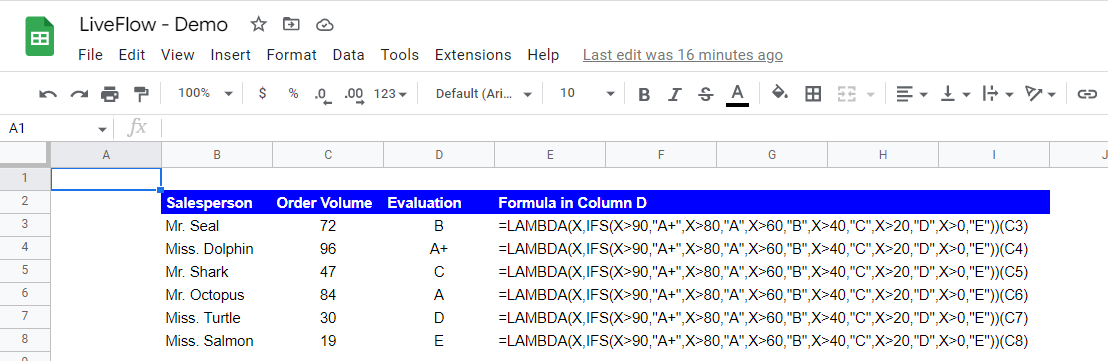The width and height of the screenshot is (1108, 361).
Task: Open the font size 10 dropdown
Action: click(x=587, y=93)
